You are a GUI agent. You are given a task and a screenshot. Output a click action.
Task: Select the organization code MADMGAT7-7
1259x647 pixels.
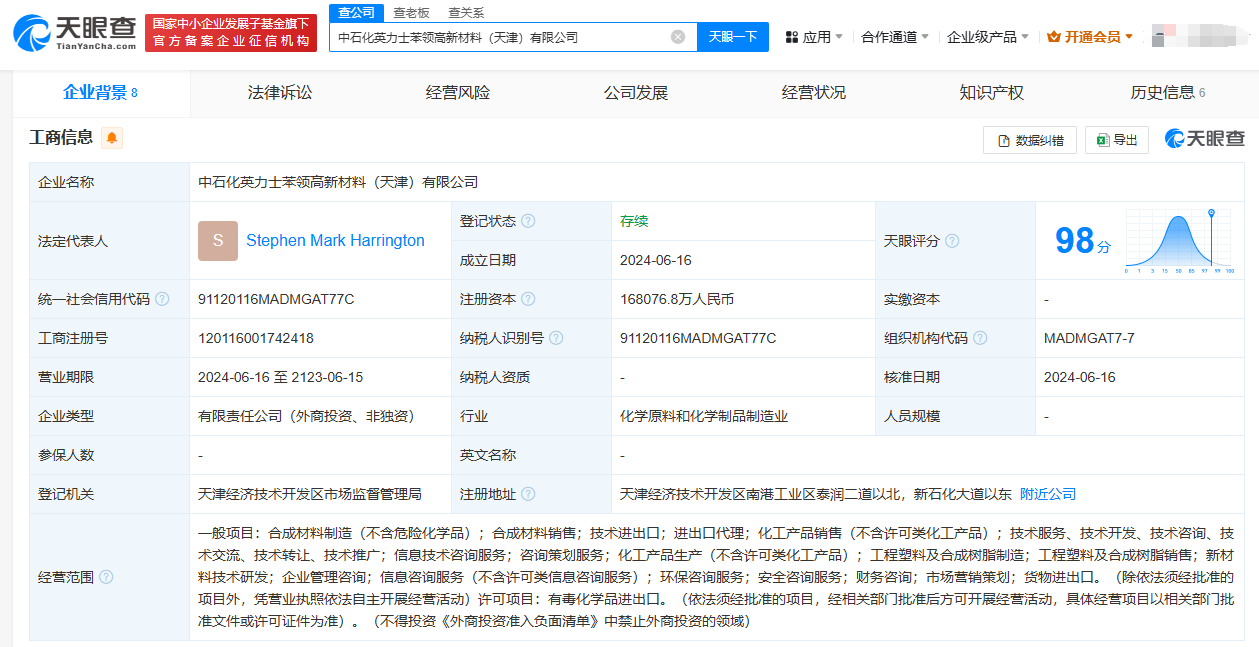coord(1089,338)
